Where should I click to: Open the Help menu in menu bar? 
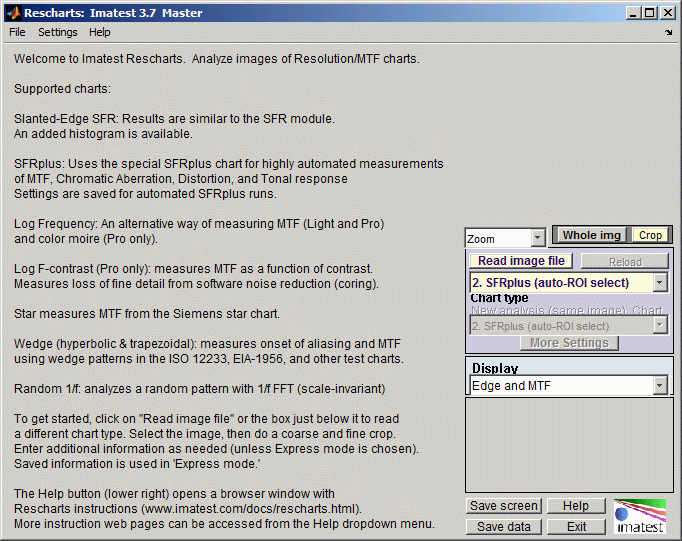pos(100,32)
